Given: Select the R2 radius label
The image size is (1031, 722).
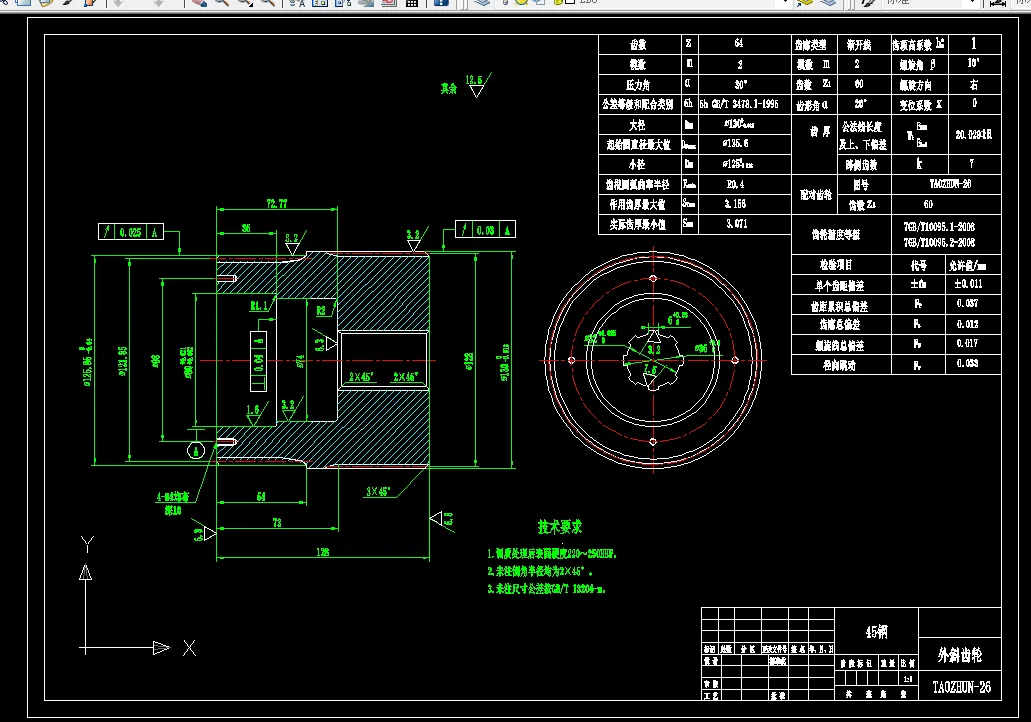Looking at the screenshot, I should click(321, 310).
